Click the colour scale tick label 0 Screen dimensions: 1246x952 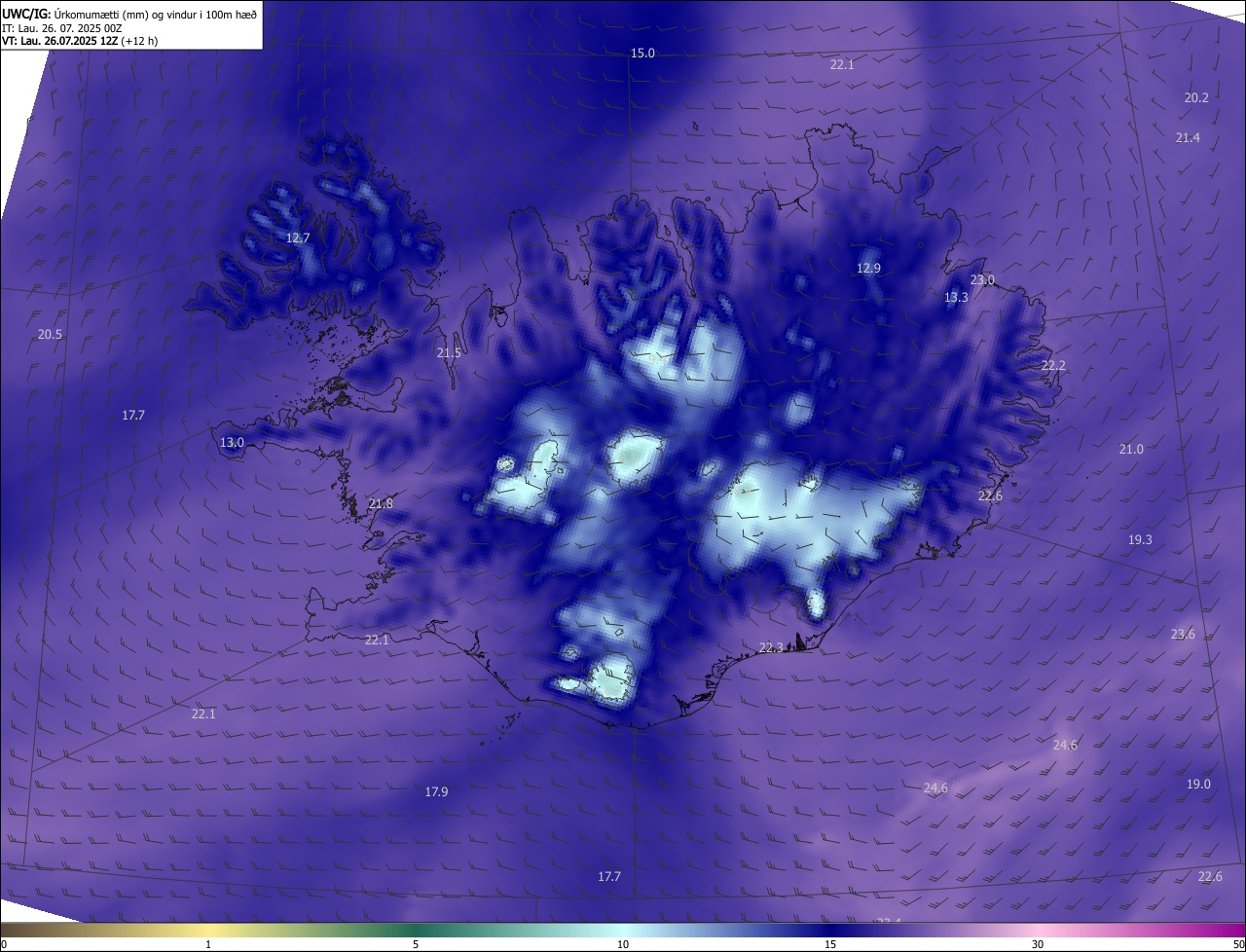[x=4, y=944]
